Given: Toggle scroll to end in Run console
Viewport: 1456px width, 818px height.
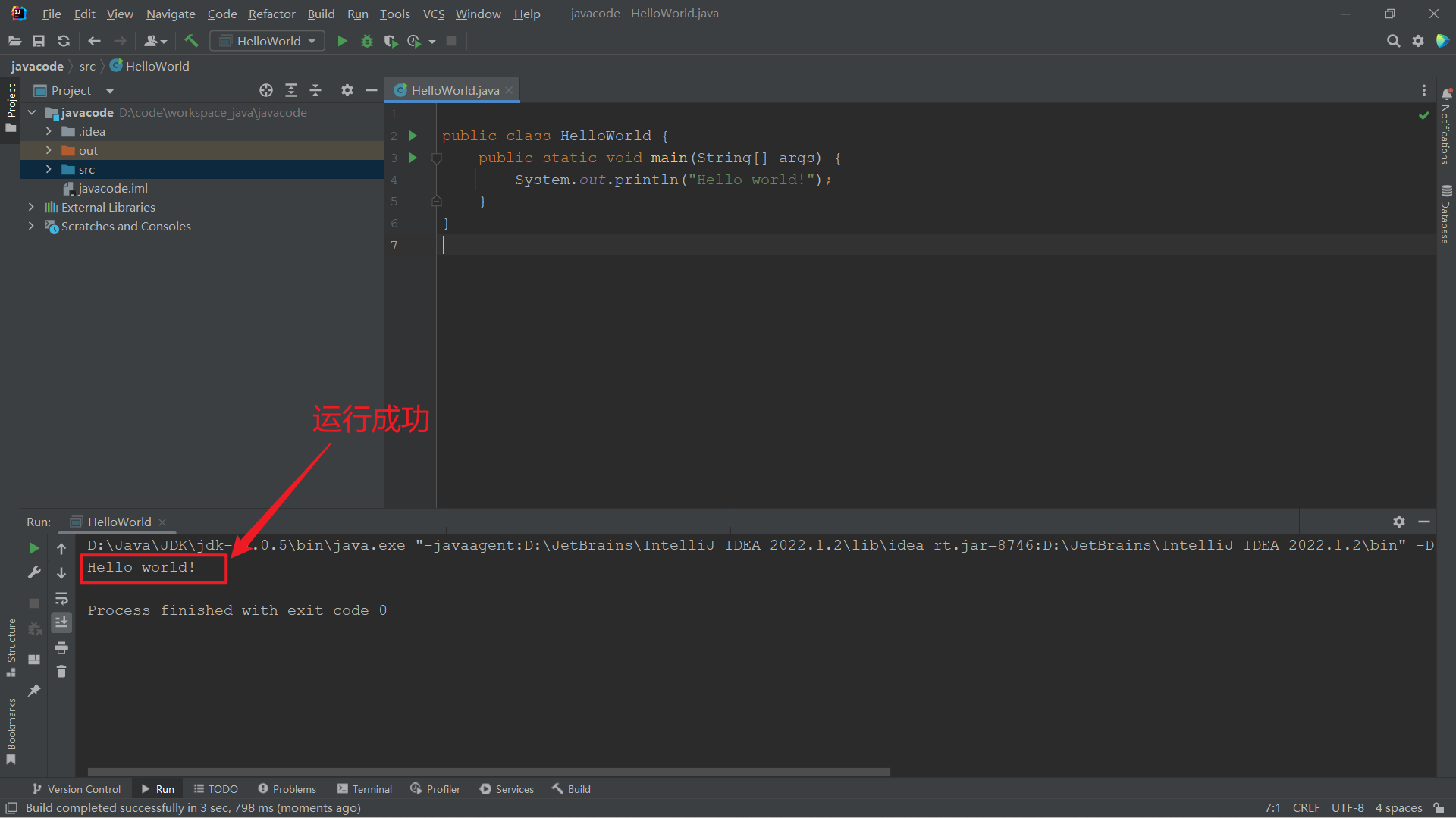Looking at the screenshot, I should (x=61, y=622).
